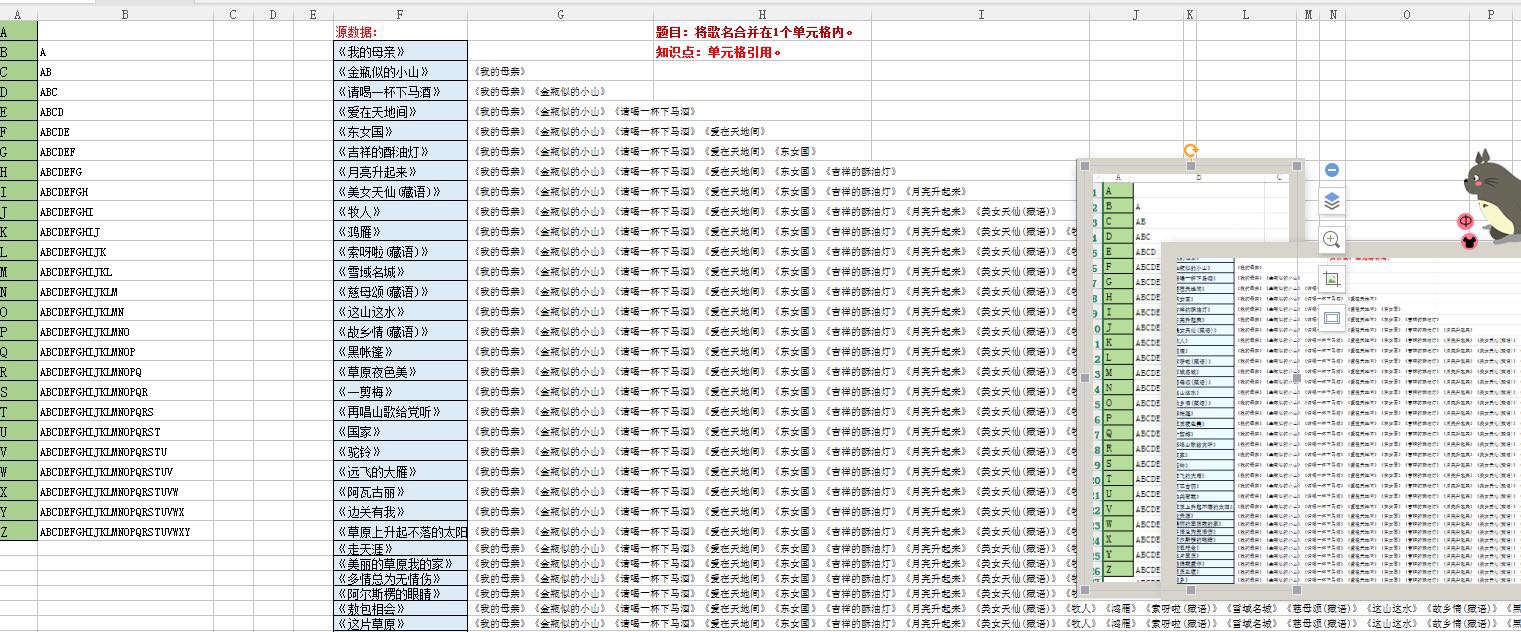Select source cell 《国家》
The height and width of the screenshot is (632, 1521).
click(400, 432)
